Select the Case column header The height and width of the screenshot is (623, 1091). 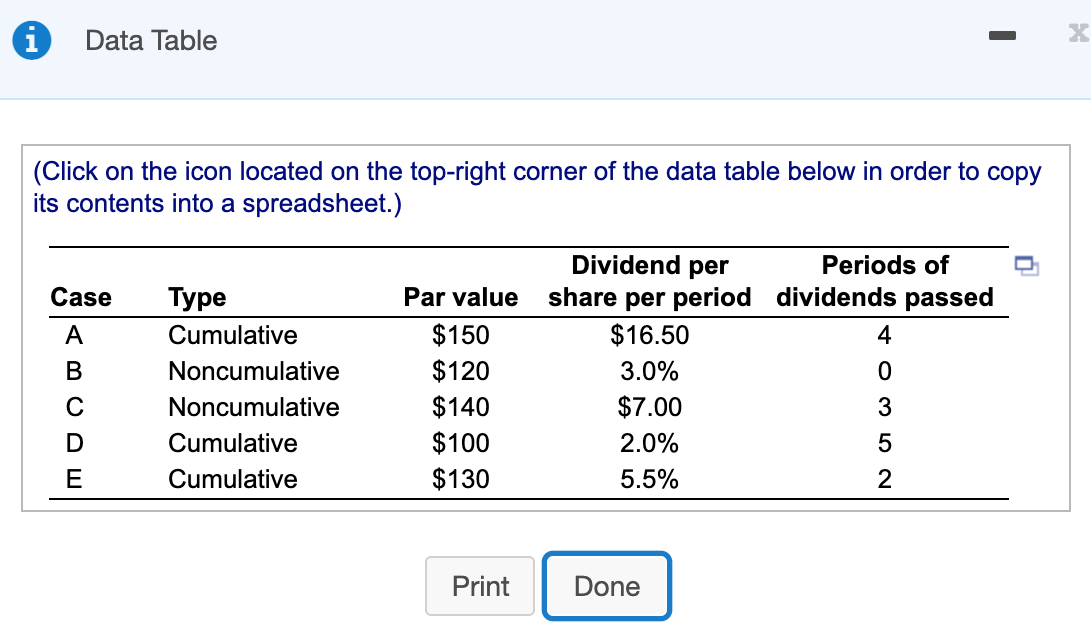coord(82,297)
